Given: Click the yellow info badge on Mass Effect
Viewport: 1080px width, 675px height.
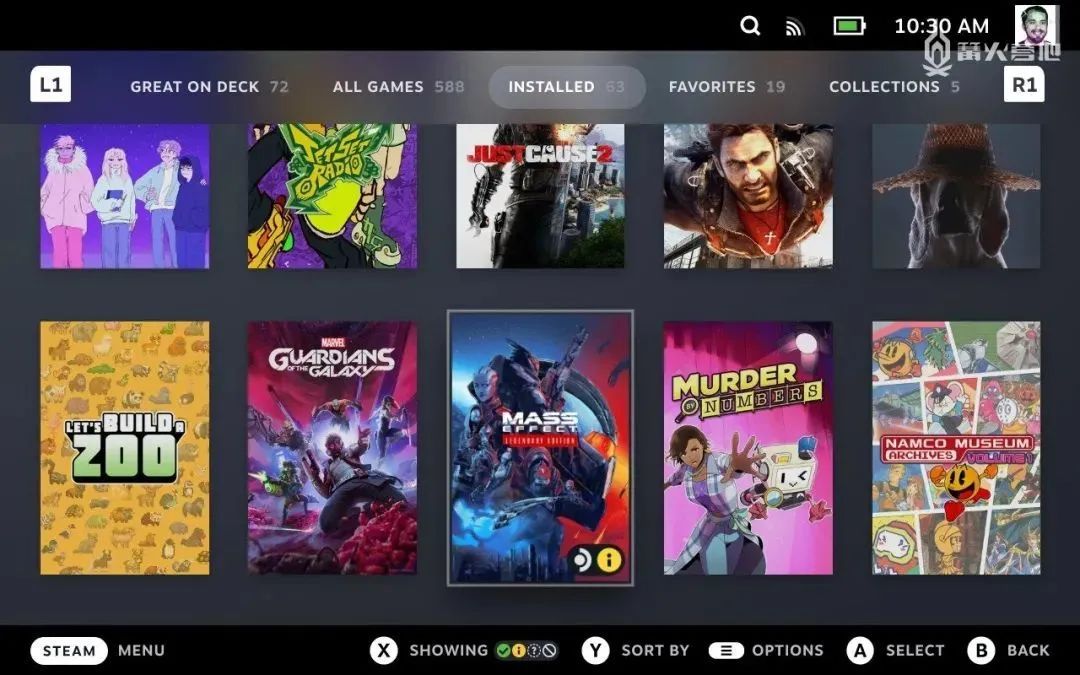Looking at the screenshot, I should click(609, 560).
